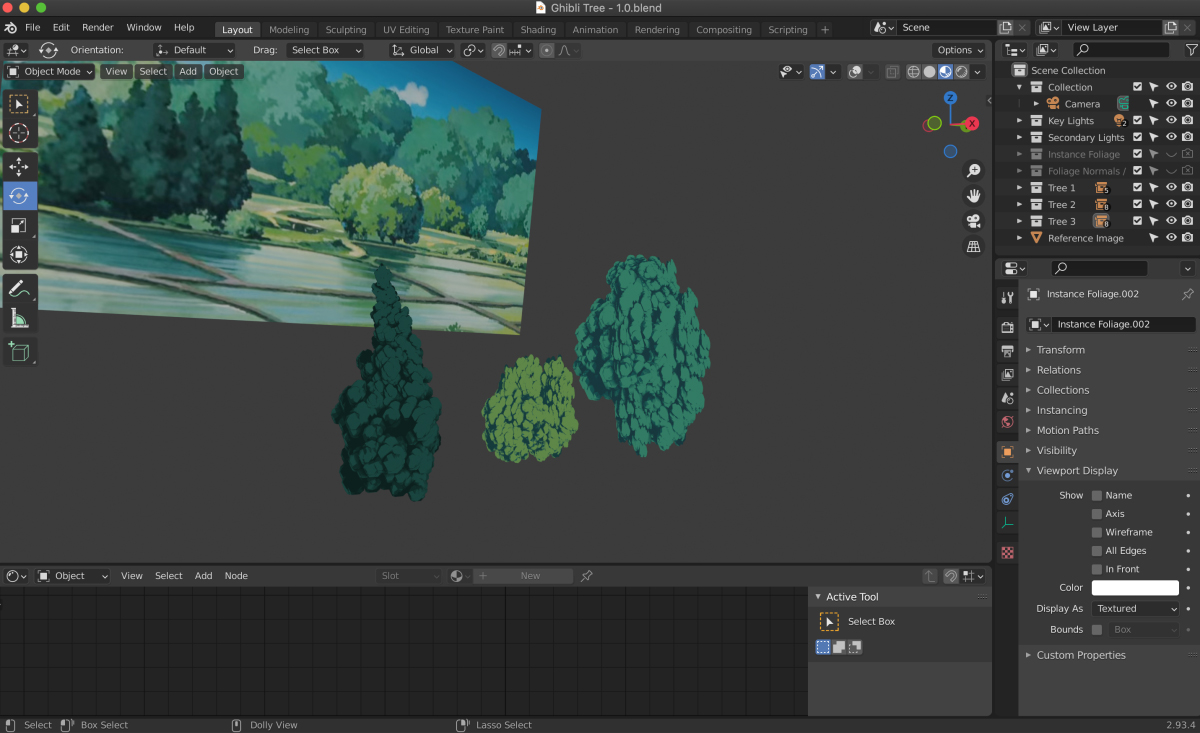Switch to the Sculpting workspace tab
This screenshot has width=1200, height=733.
(346, 30)
